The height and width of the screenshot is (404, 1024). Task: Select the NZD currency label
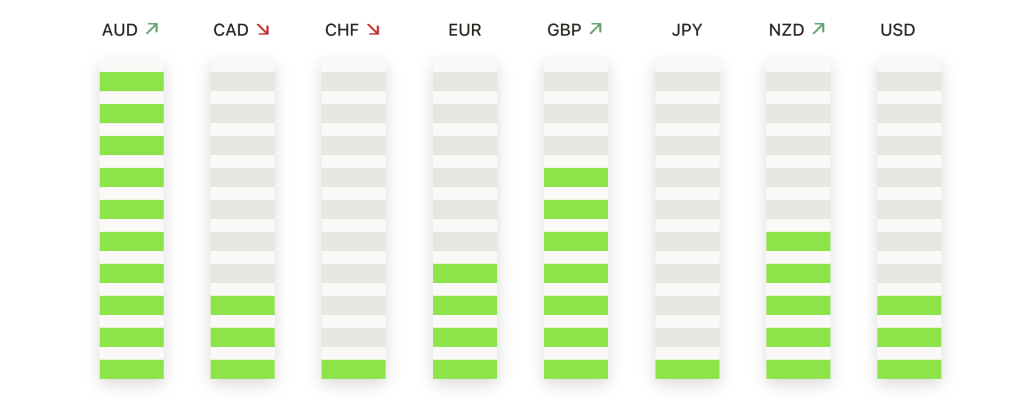pyautogui.click(x=787, y=30)
